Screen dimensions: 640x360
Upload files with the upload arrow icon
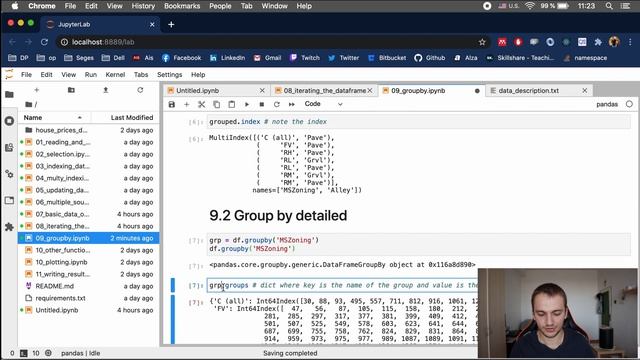[x=106, y=90]
